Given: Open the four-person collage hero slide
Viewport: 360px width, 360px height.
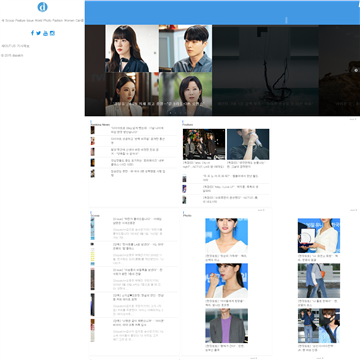Looking at the screenshot, I should point(159,70).
